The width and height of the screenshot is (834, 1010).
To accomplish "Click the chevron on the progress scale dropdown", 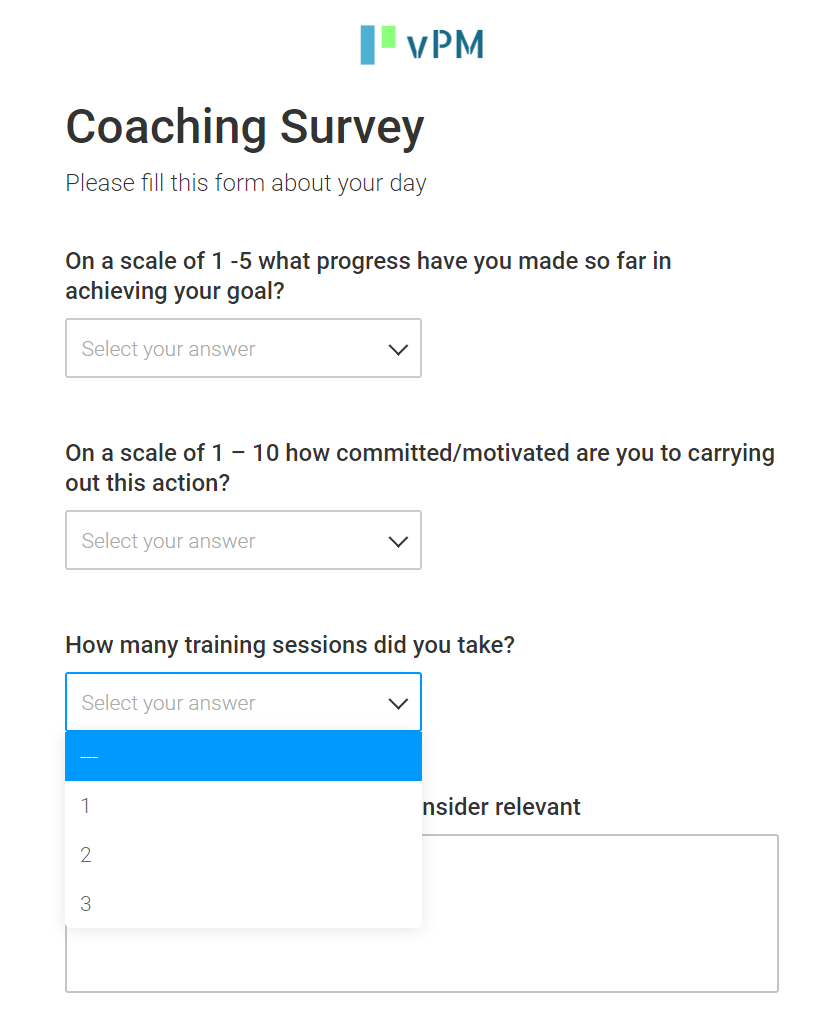I will coord(398,348).
